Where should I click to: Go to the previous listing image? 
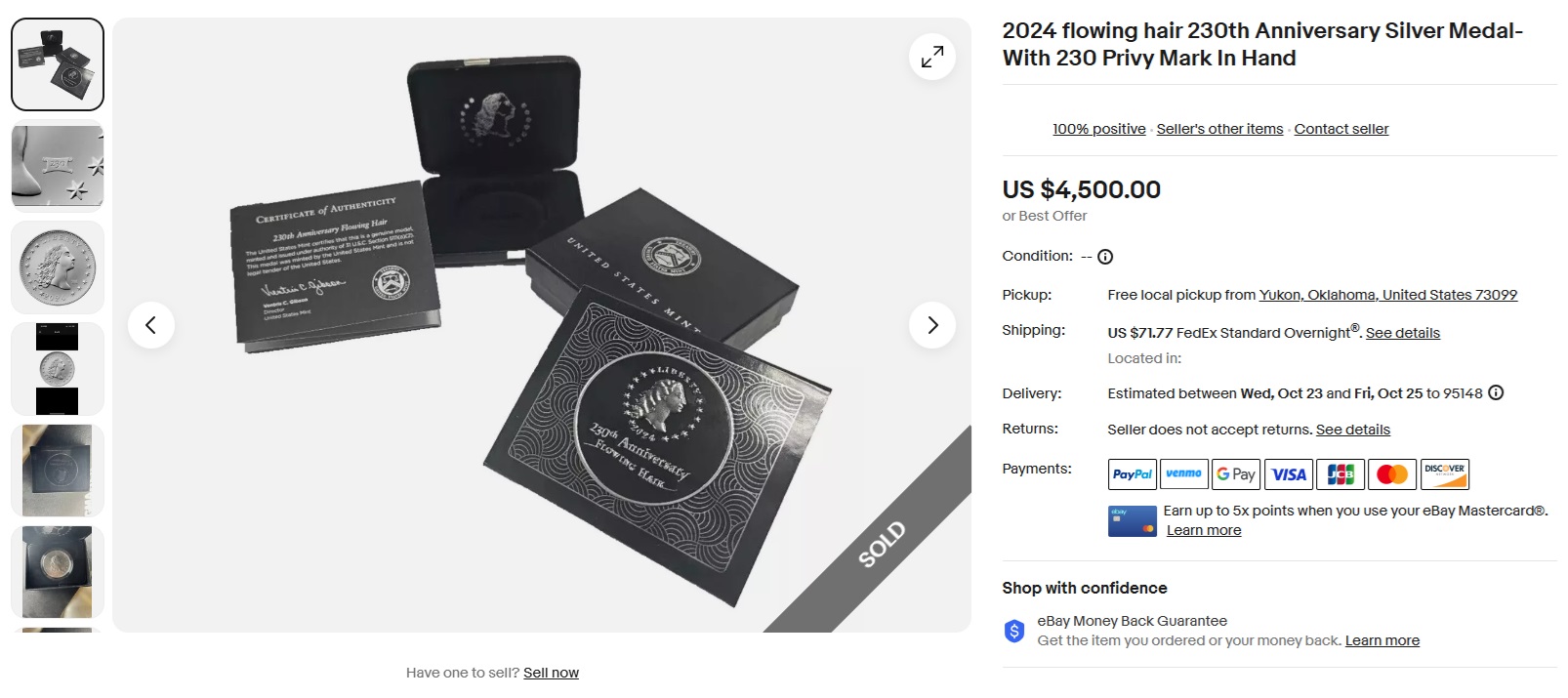151,325
